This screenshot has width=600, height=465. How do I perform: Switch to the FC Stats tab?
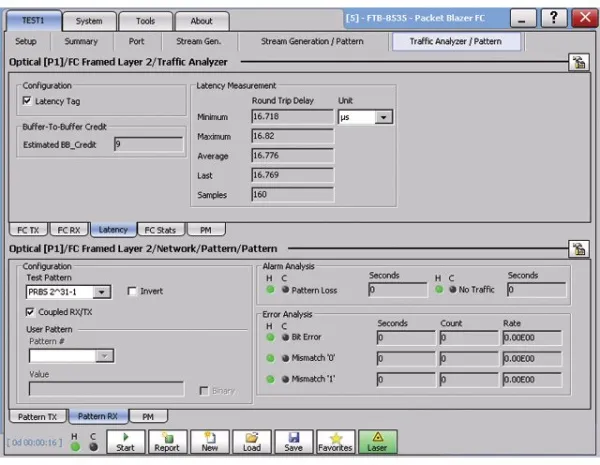[158, 230]
